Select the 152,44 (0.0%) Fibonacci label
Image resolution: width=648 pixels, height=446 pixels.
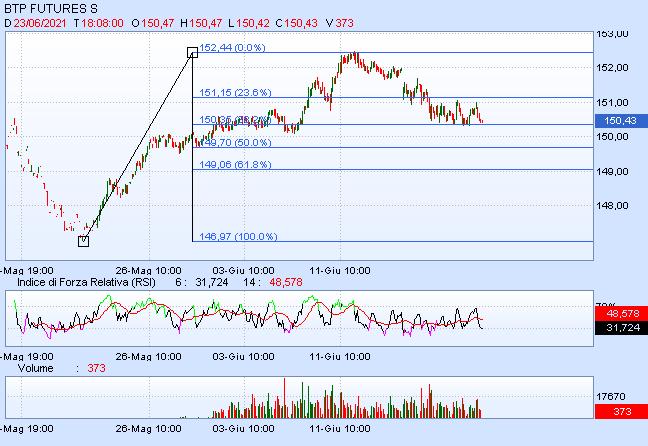(232, 48)
